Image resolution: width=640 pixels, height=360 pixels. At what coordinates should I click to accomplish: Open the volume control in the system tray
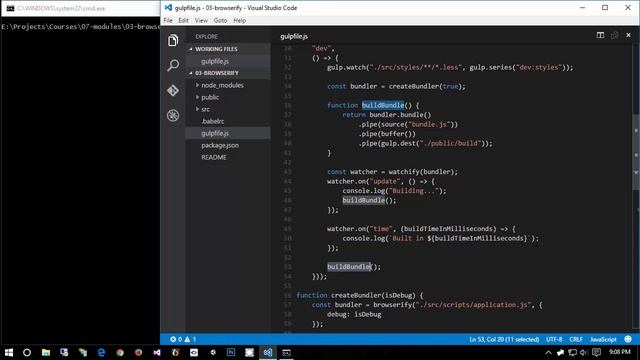point(584,352)
